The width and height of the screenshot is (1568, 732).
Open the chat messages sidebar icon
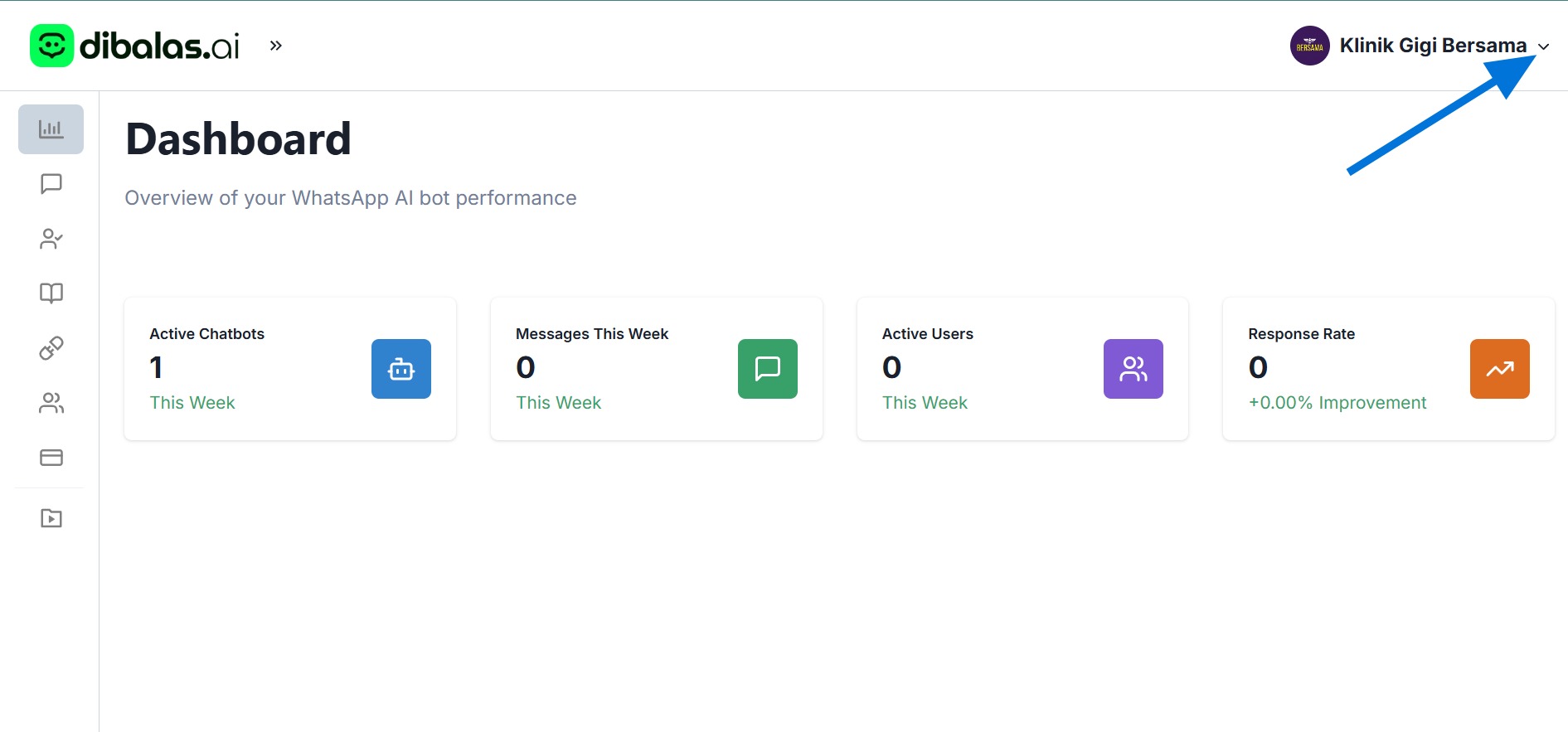[x=51, y=183]
